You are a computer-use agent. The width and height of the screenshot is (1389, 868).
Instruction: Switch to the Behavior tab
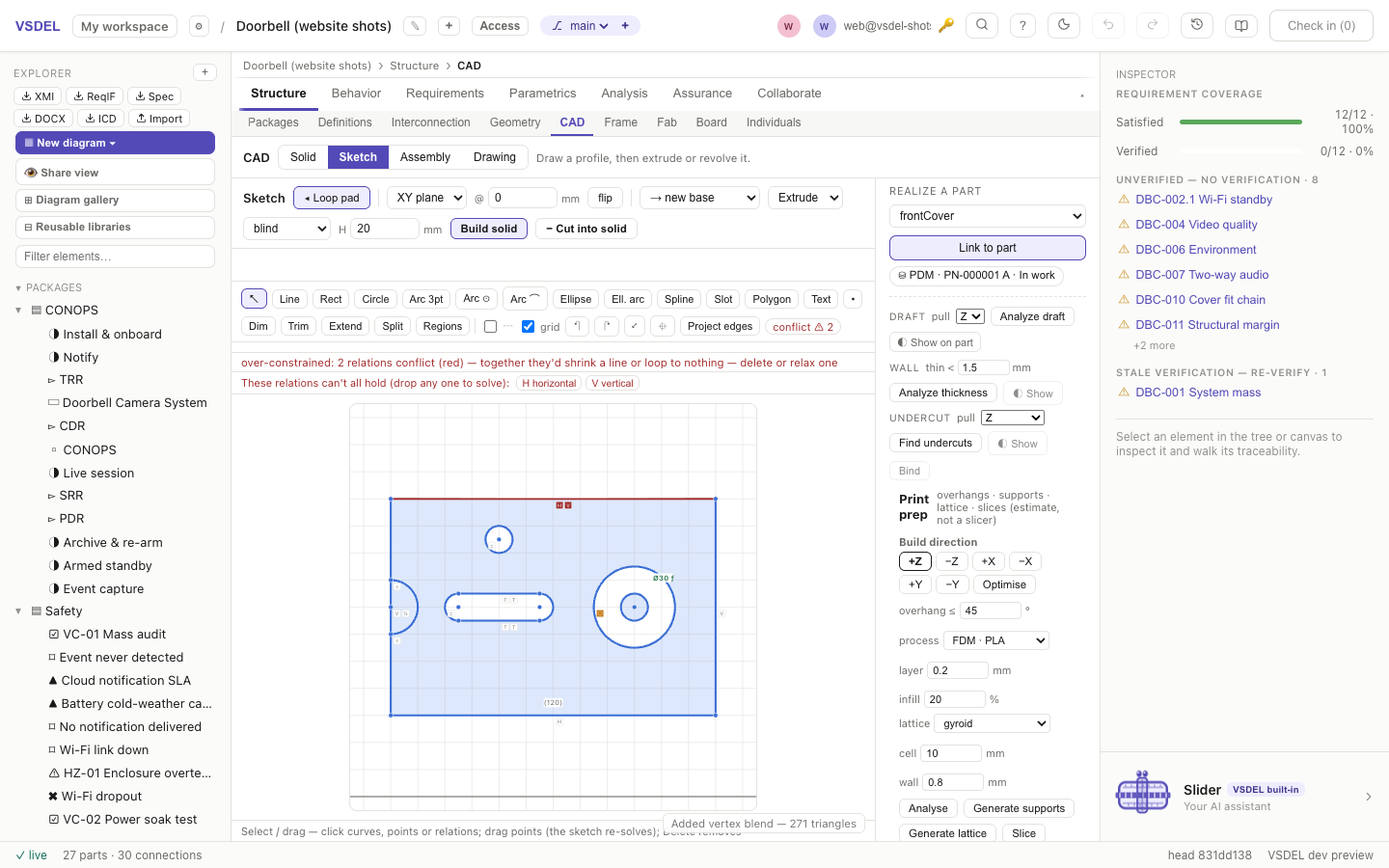click(x=356, y=94)
